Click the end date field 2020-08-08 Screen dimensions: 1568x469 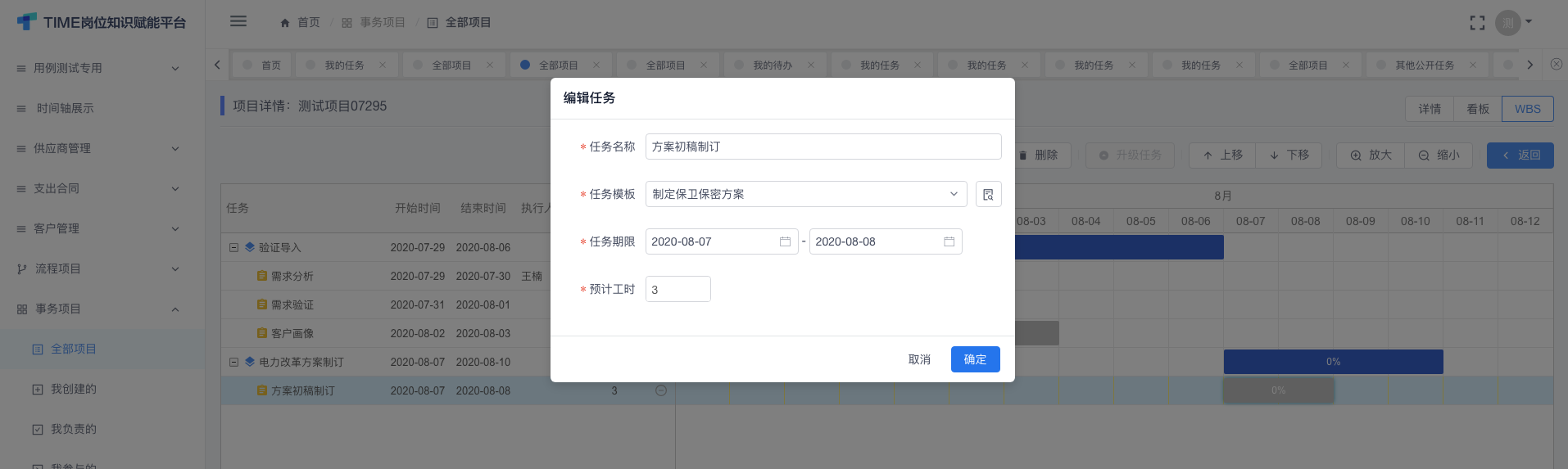point(886,241)
